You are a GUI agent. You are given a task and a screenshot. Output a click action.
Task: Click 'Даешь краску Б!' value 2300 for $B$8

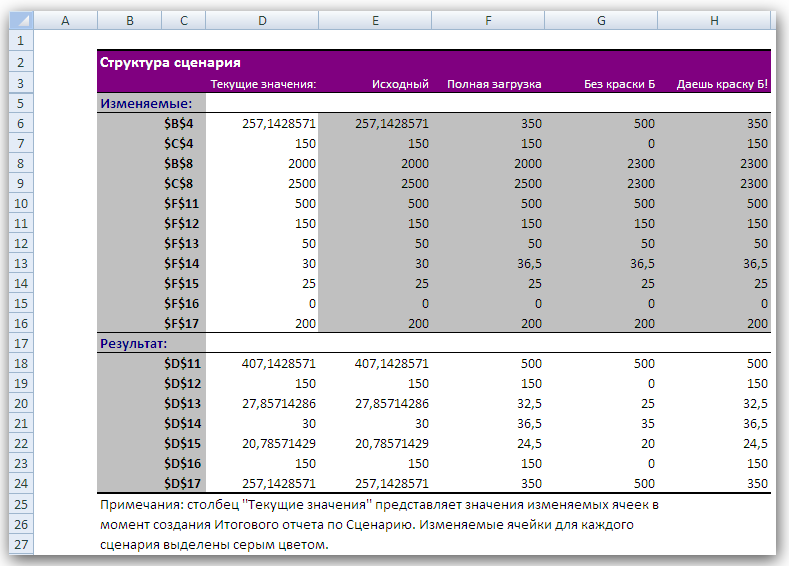tap(754, 164)
